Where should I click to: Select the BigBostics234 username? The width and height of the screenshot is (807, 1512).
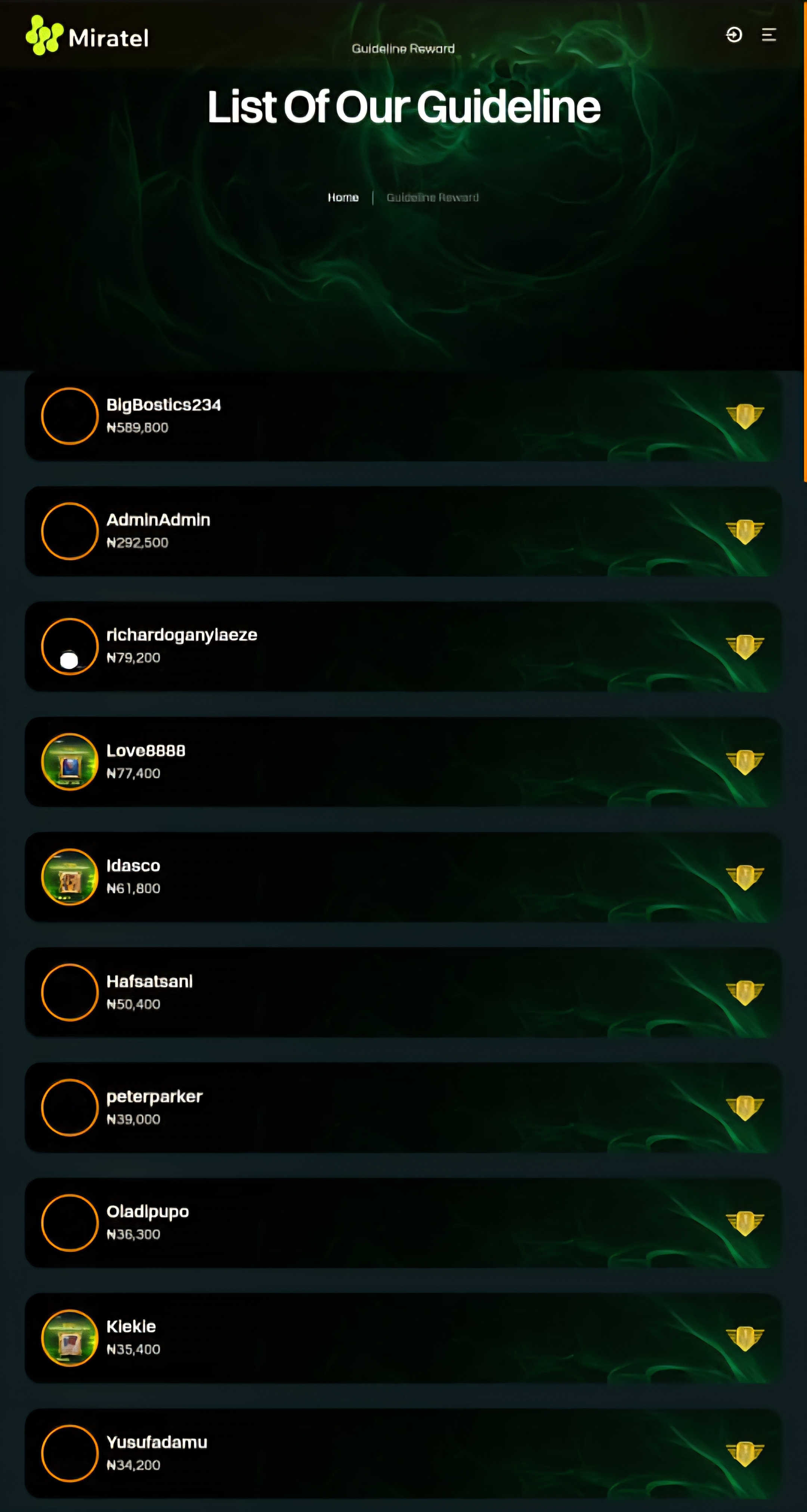(x=164, y=405)
